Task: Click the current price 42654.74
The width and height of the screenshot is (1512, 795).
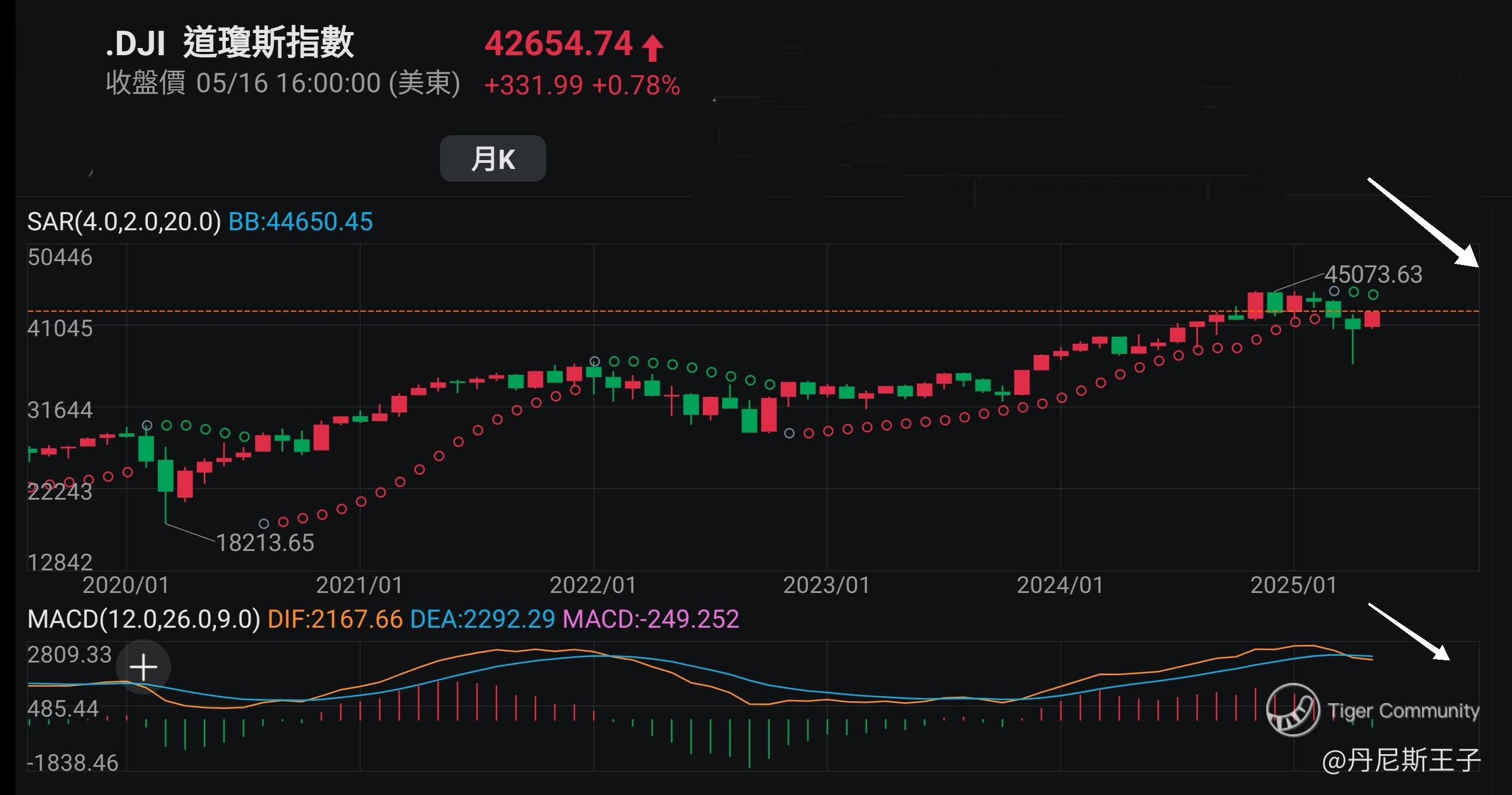Action: pyautogui.click(x=558, y=44)
